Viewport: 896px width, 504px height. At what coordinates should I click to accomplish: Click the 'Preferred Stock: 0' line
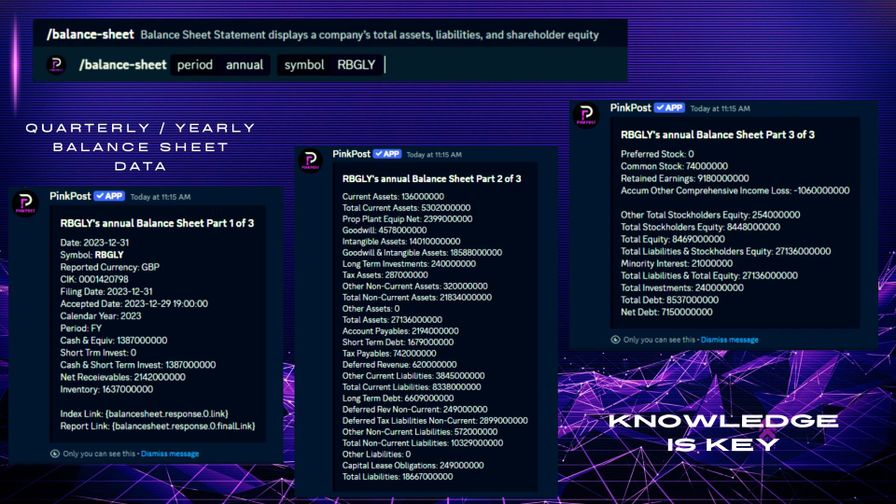(x=657, y=154)
